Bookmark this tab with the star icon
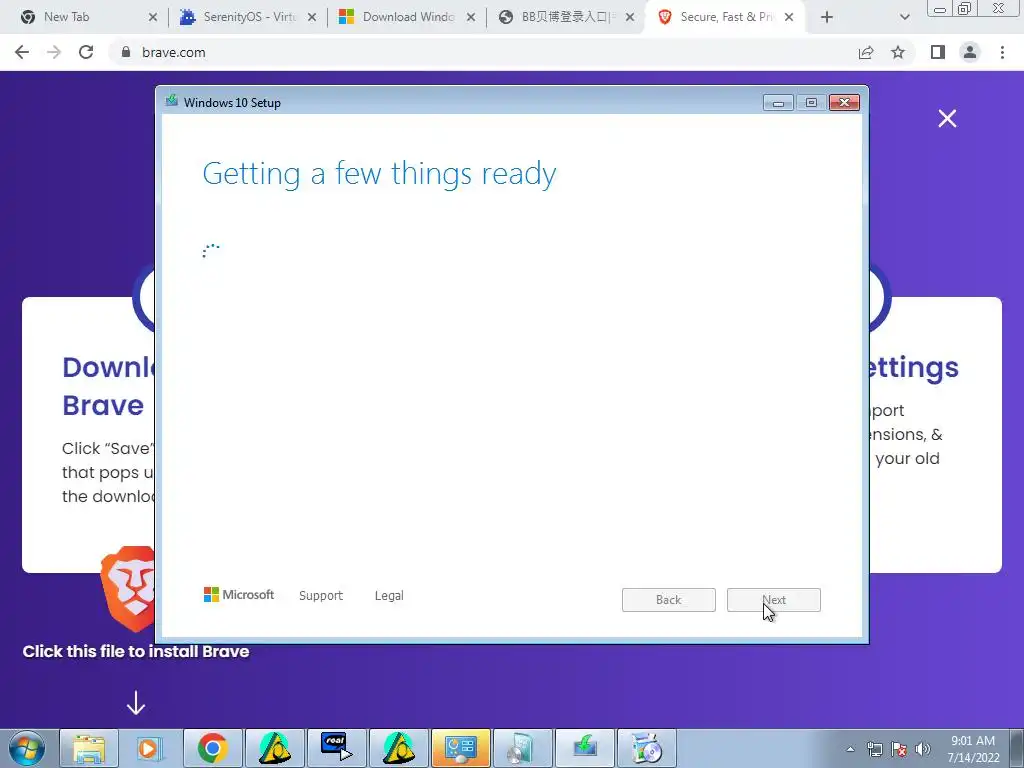 pos(898,52)
